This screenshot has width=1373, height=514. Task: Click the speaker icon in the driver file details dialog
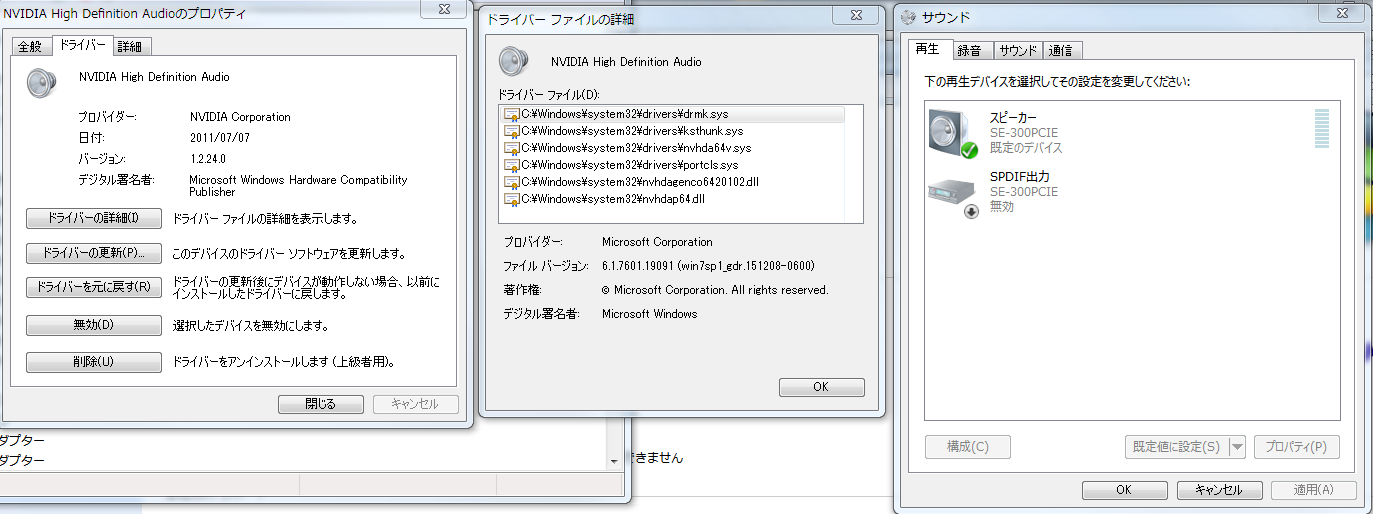[514, 62]
